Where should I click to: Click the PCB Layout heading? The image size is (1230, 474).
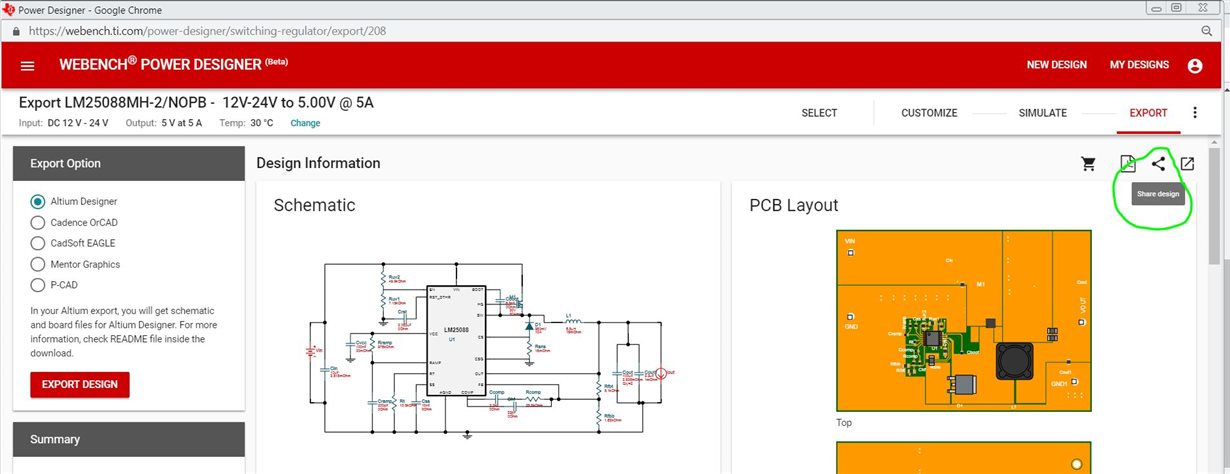pos(794,206)
